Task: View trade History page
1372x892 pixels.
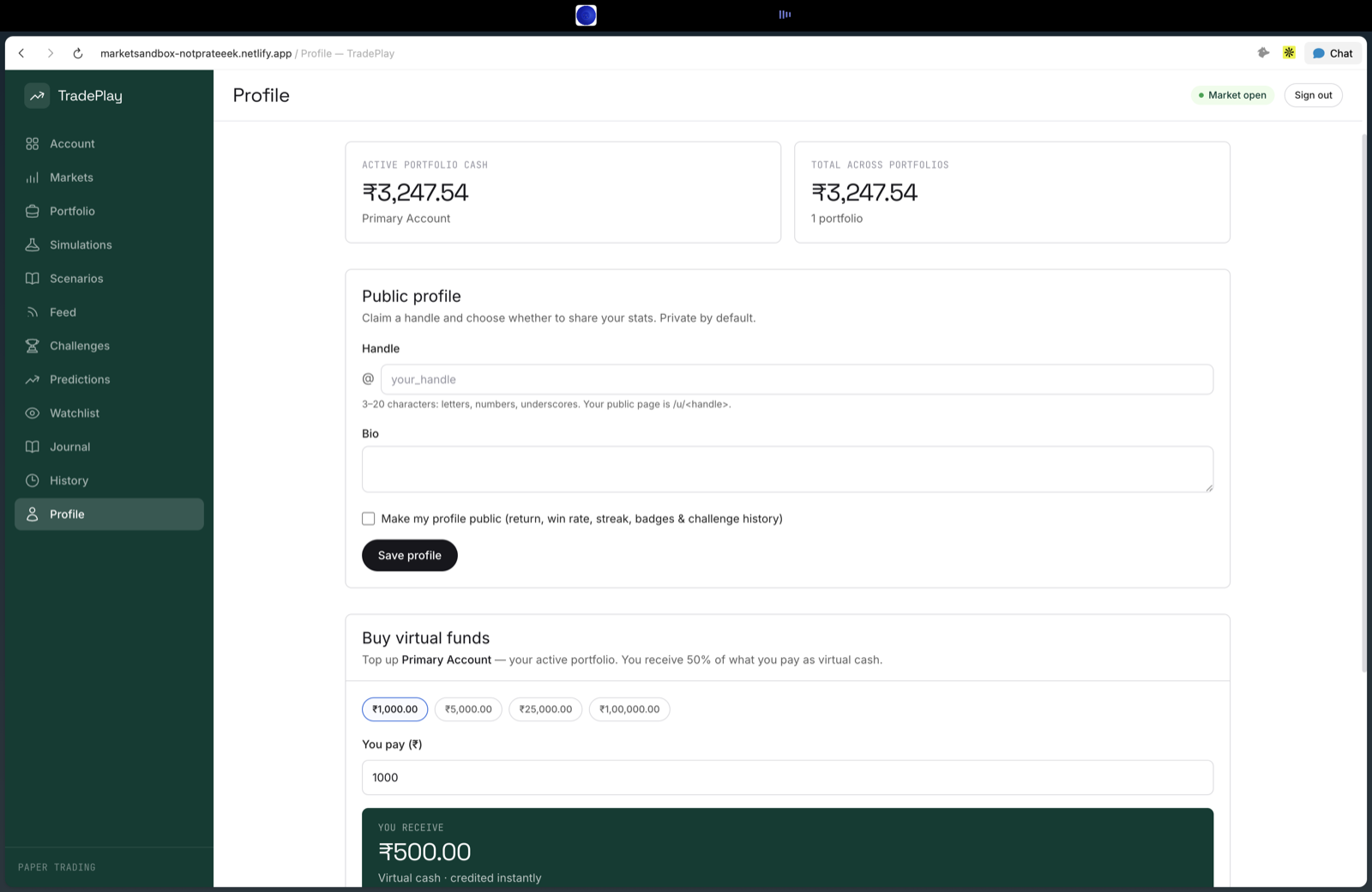Action: tap(109, 480)
